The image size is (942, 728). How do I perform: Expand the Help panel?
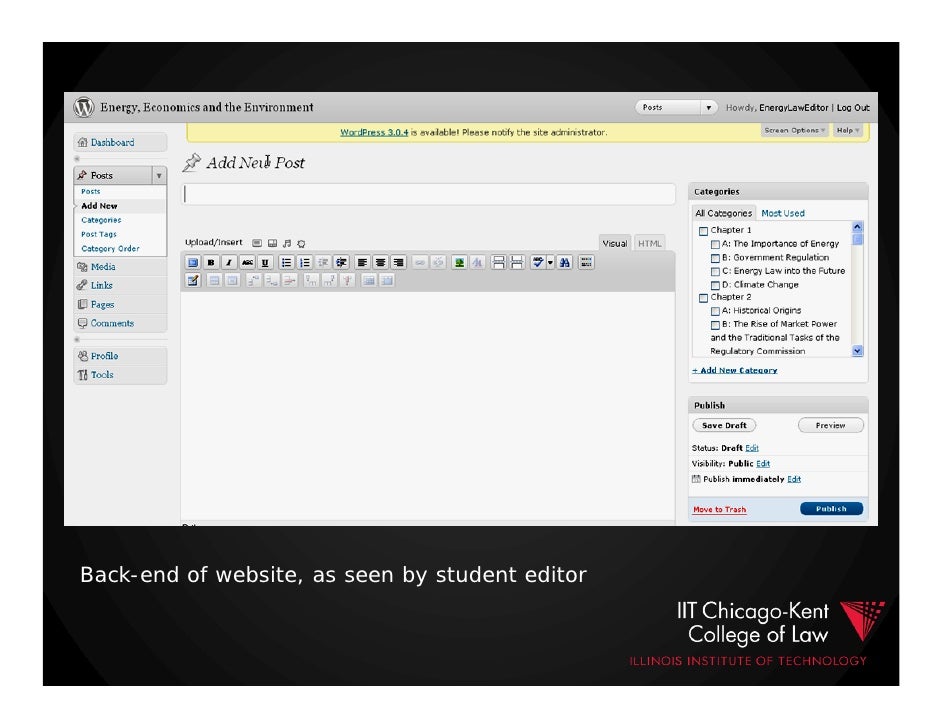(848, 130)
